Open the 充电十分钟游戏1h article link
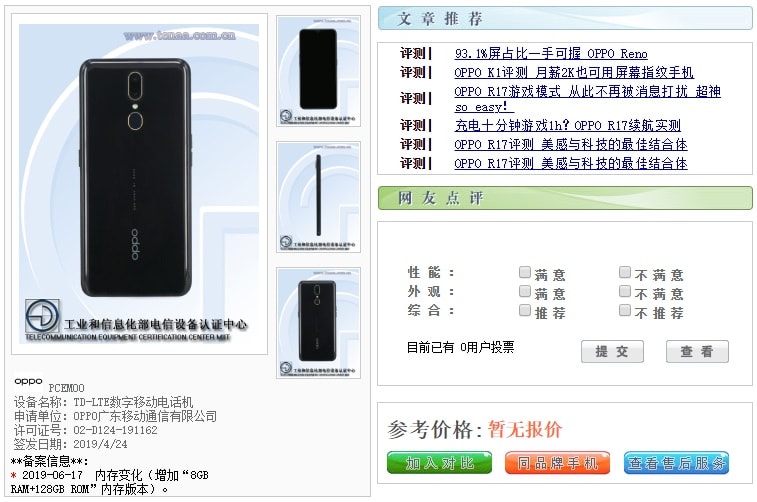 [568, 126]
